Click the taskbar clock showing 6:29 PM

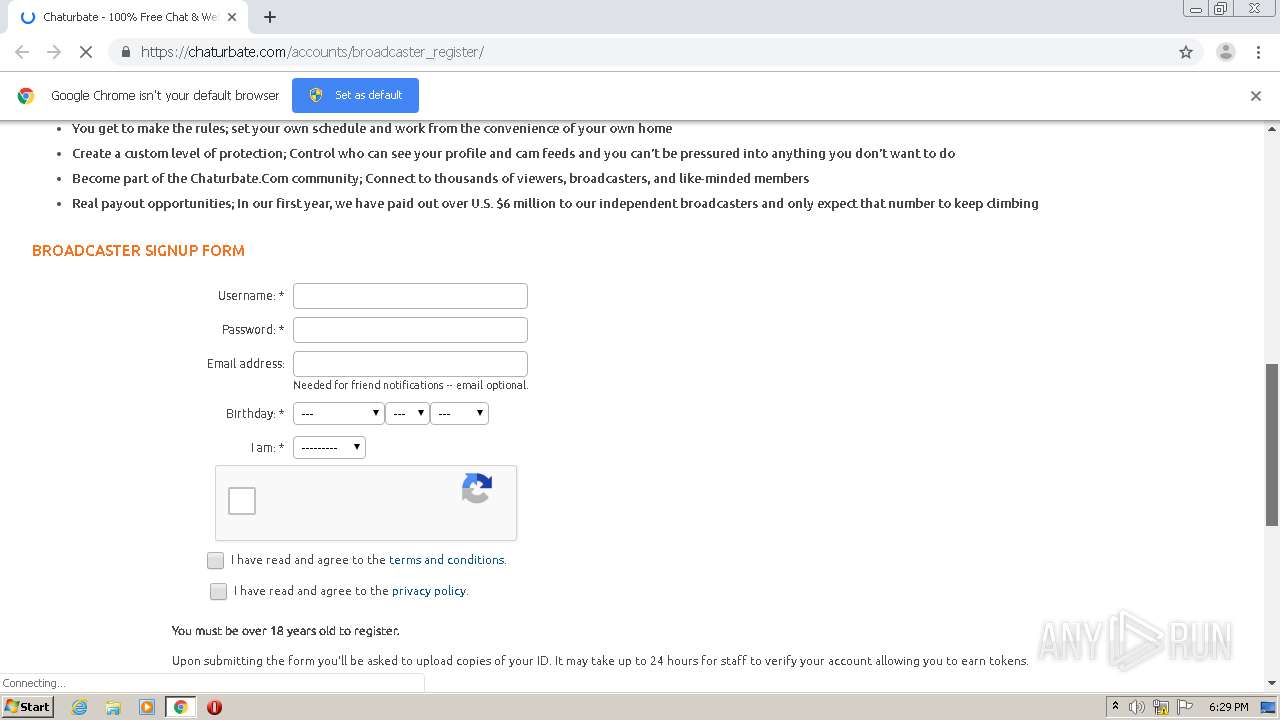tap(1228, 707)
